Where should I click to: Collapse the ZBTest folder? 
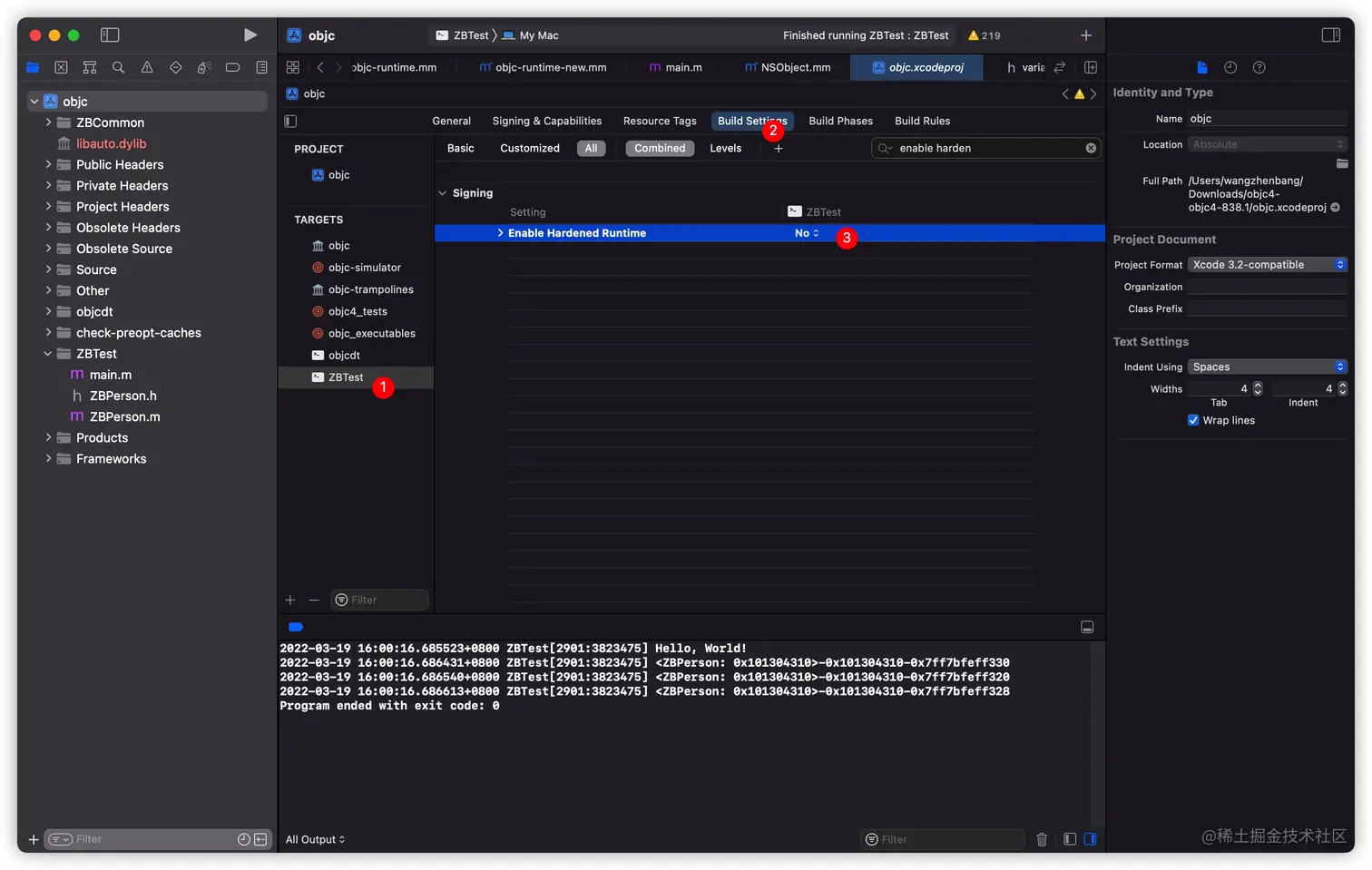coord(48,354)
